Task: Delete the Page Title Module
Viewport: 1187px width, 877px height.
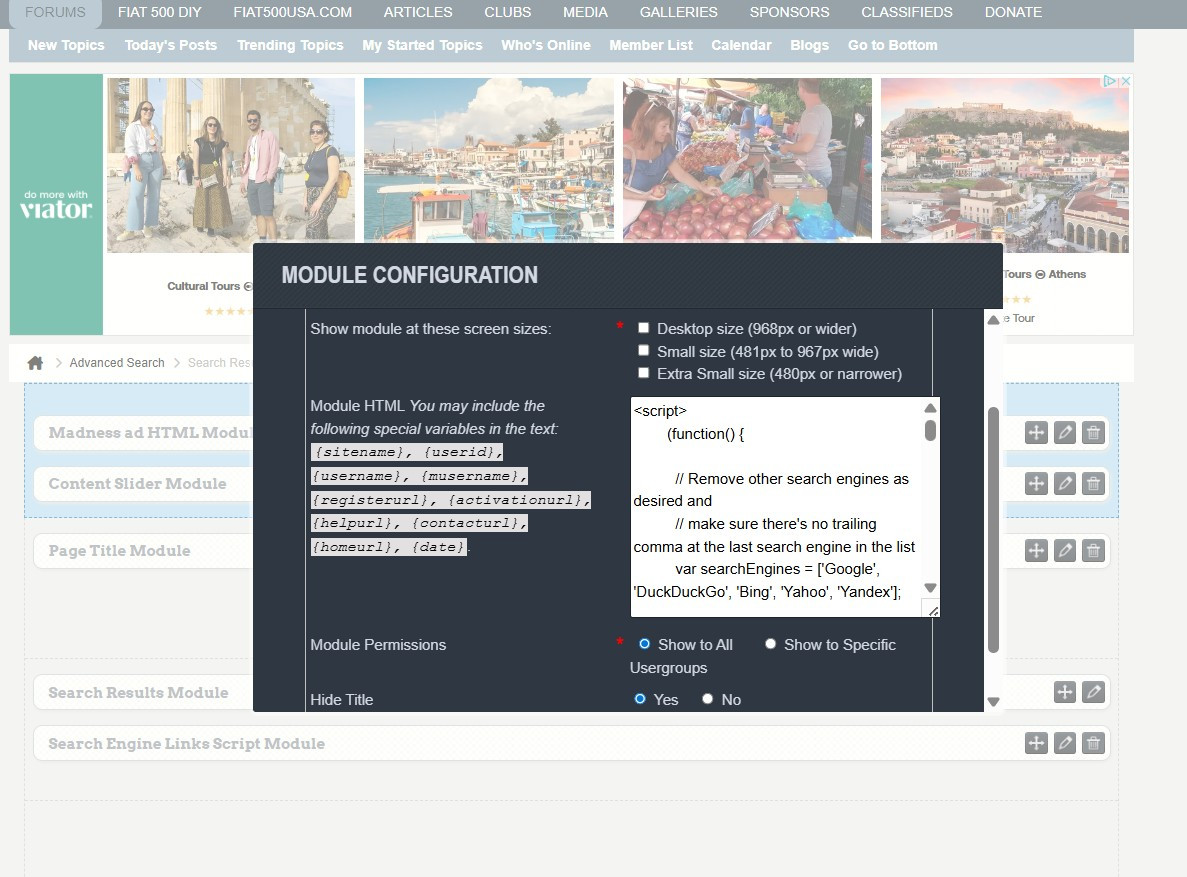Action: pos(1093,551)
